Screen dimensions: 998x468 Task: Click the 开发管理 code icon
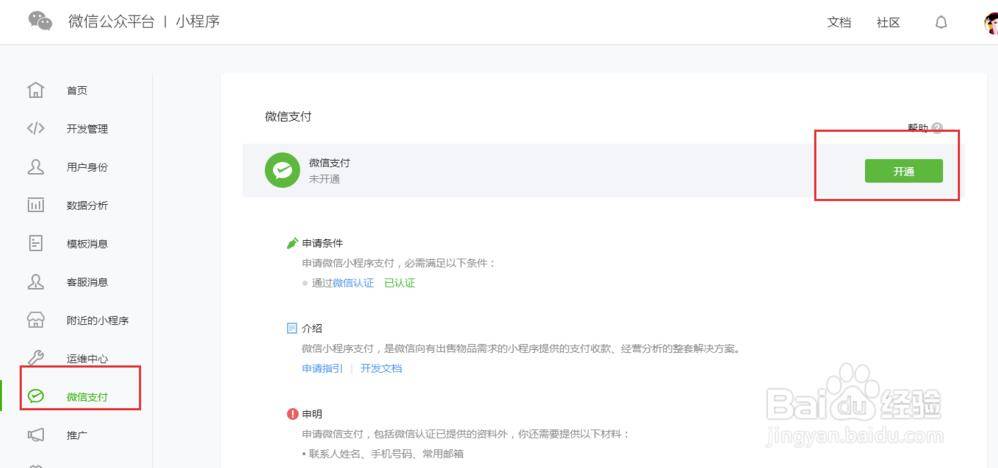36,128
